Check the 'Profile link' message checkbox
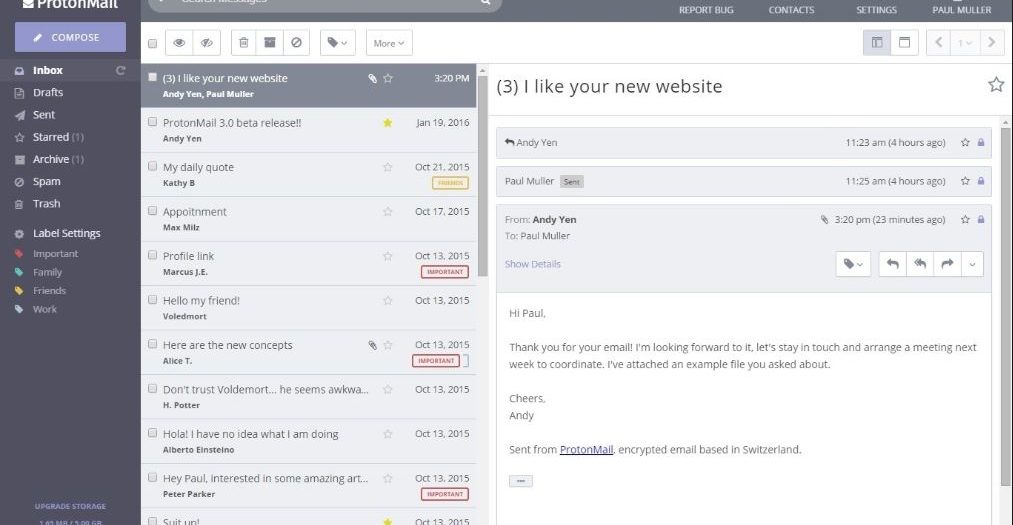The width and height of the screenshot is (1013, 525). [x=152, y=255]
